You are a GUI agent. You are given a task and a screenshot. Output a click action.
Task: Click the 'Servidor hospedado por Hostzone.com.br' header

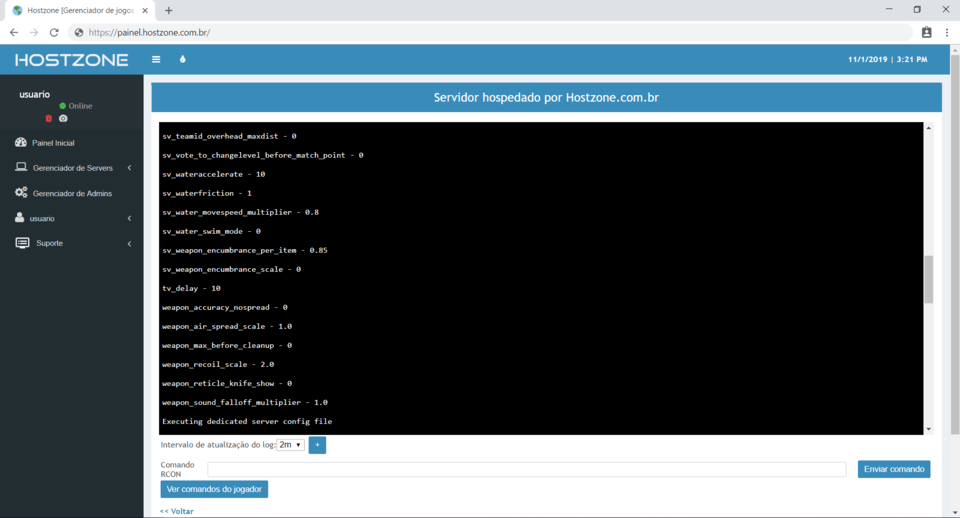tap(546, 97)
